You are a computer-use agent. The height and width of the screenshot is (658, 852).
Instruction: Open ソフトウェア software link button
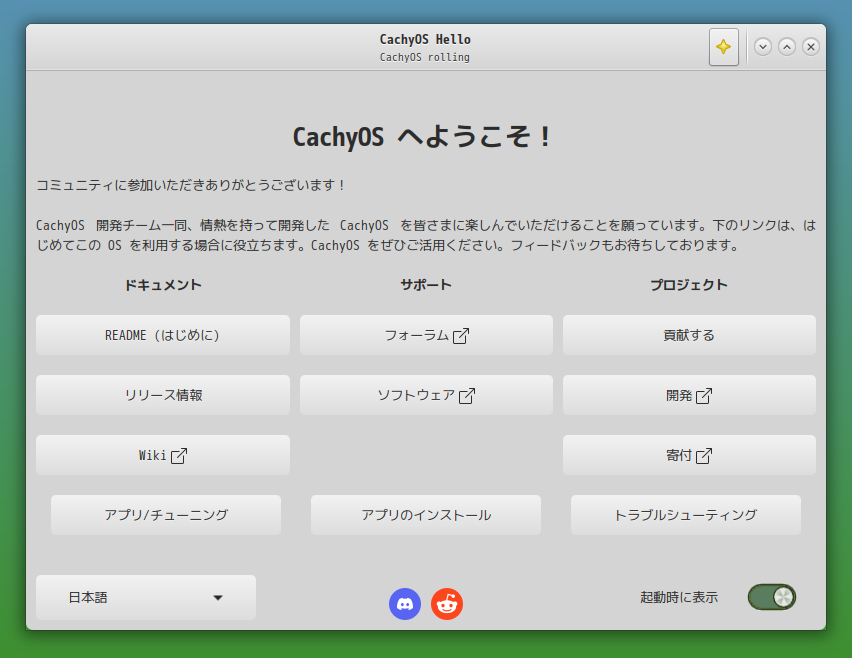click(x=426, y=395)
